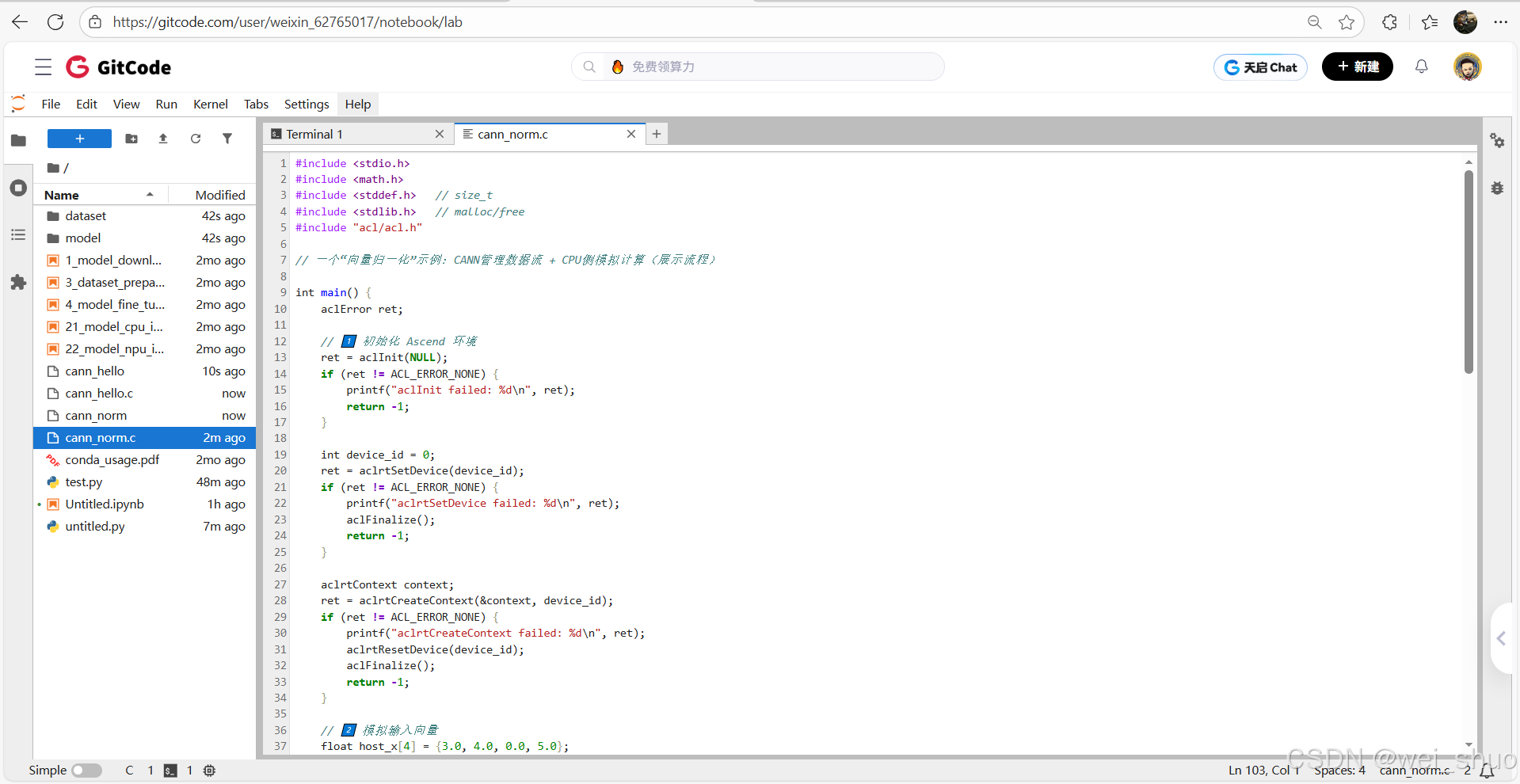Refresh the file browser list

(x=196, y=139)
